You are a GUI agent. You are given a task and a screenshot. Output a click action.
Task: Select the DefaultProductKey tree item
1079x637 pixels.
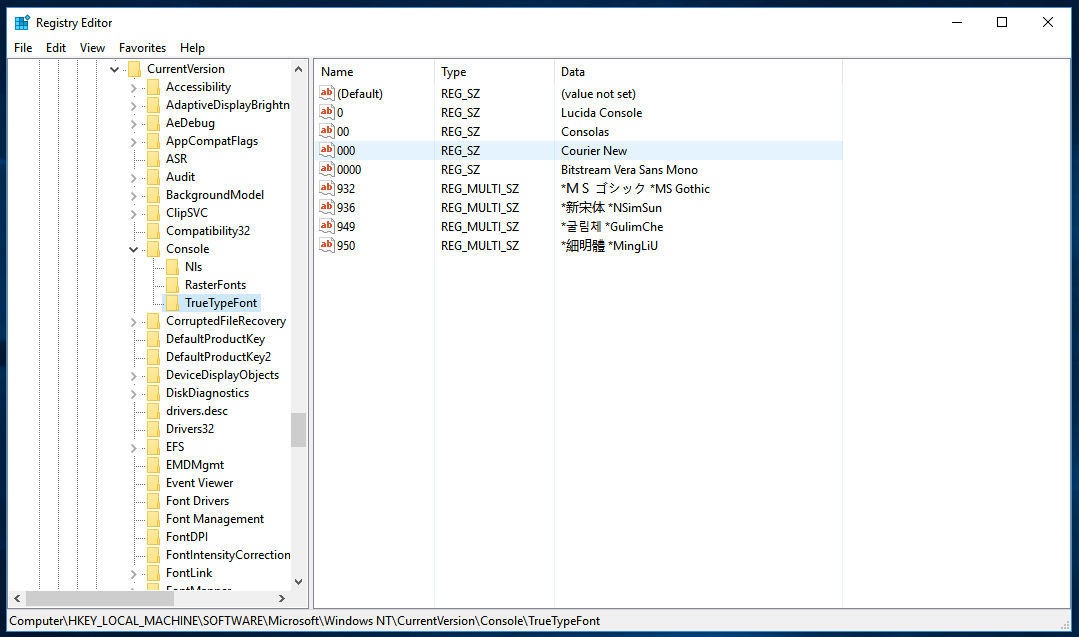tap(215, 338)
